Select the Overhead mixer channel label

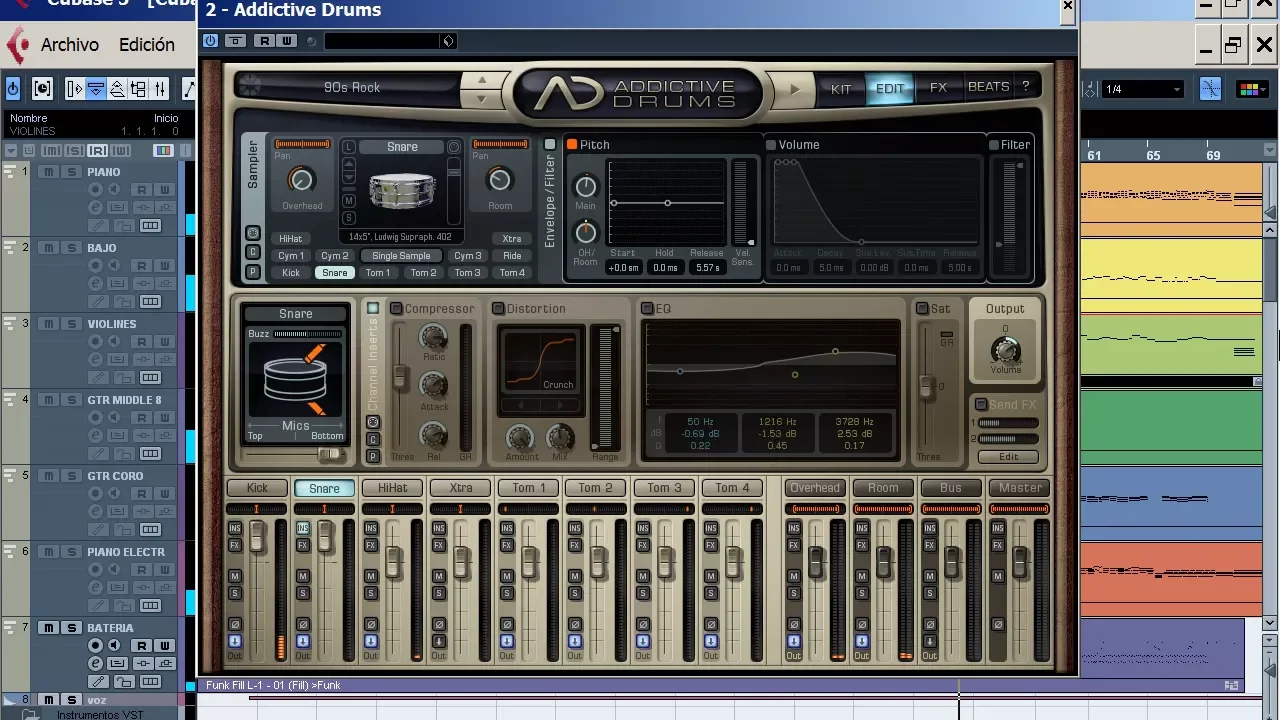tap(815, 488)
